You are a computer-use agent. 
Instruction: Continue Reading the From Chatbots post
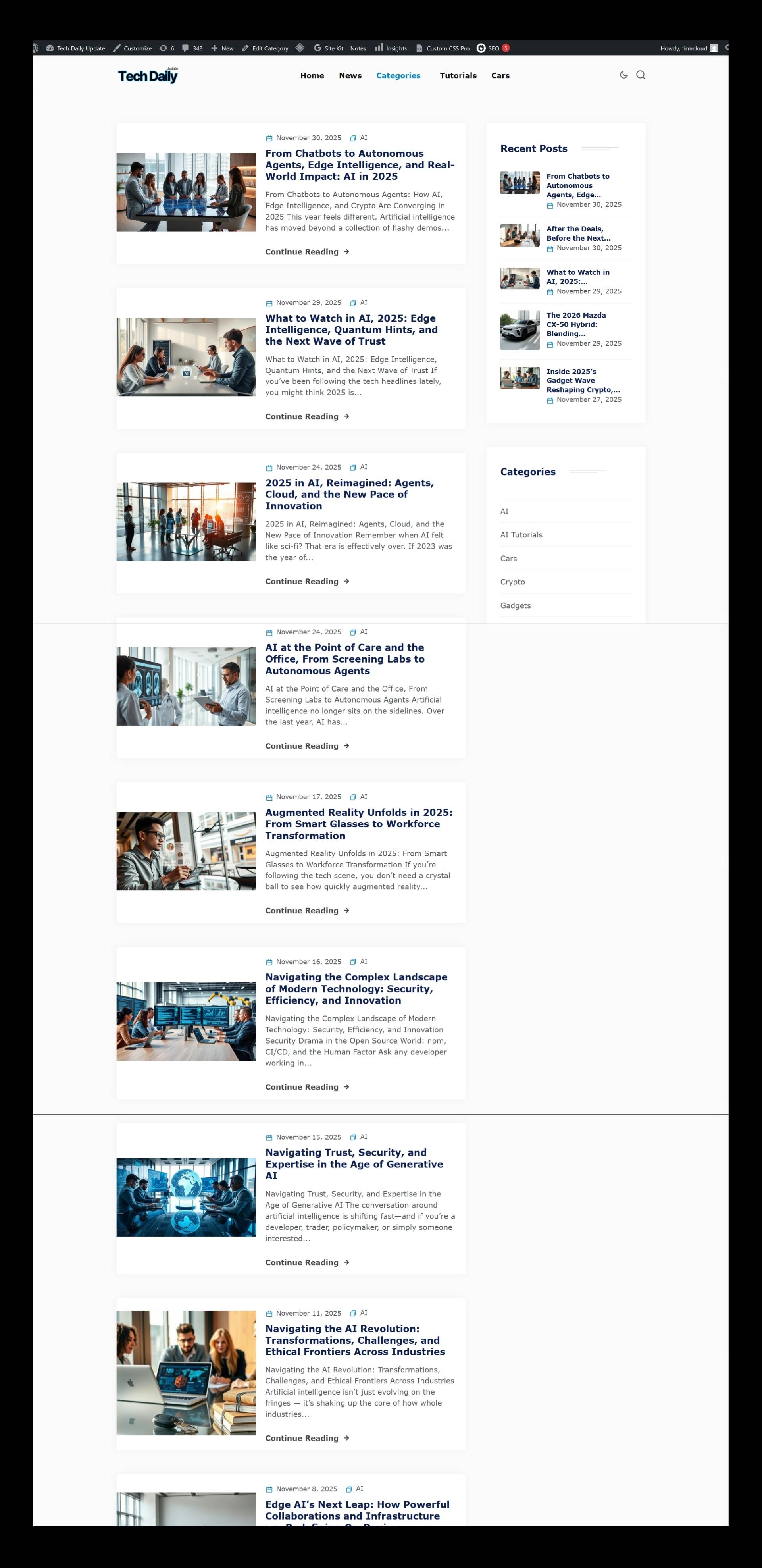(x=307, y=252)
